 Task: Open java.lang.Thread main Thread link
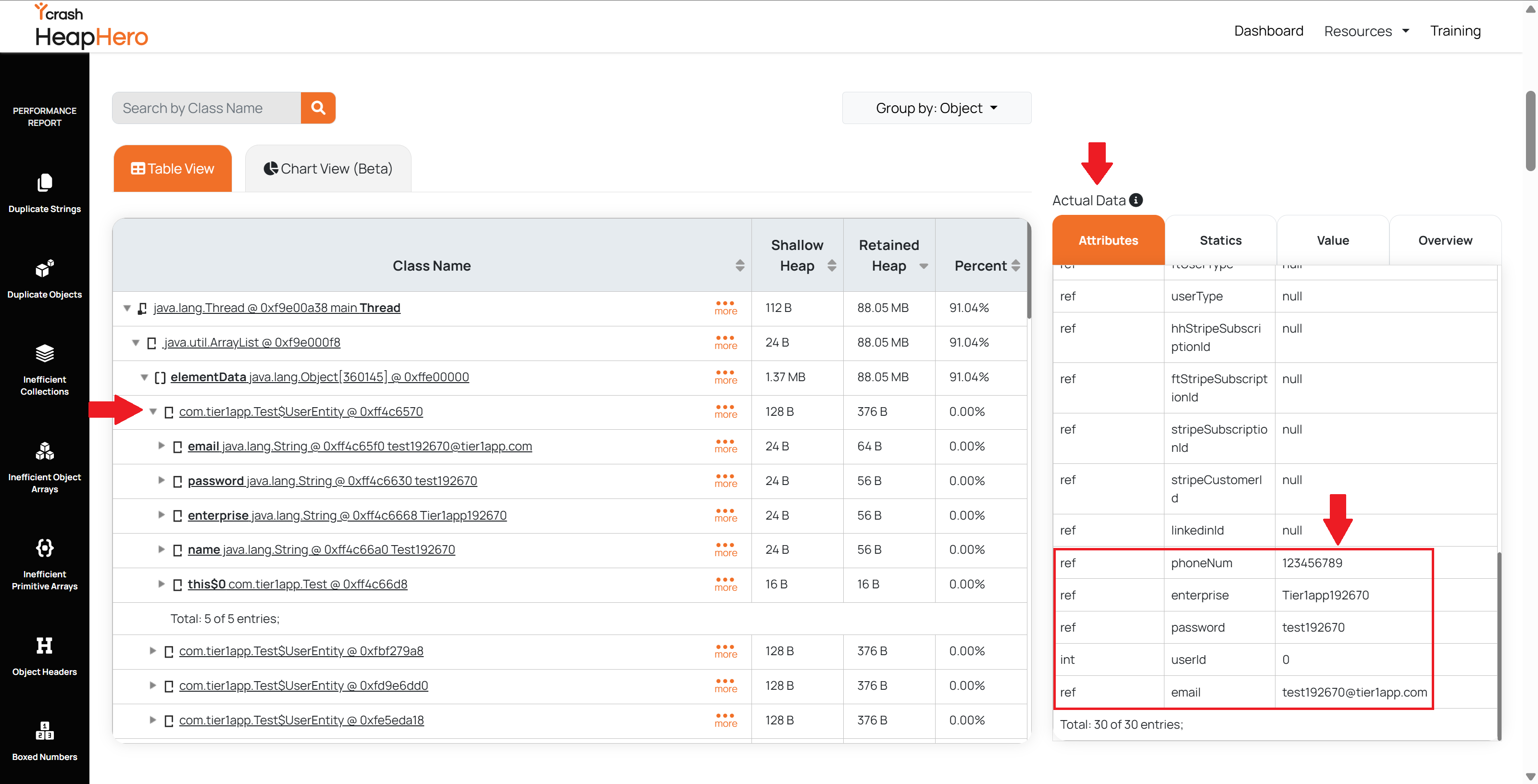click(x=276, y=308)
